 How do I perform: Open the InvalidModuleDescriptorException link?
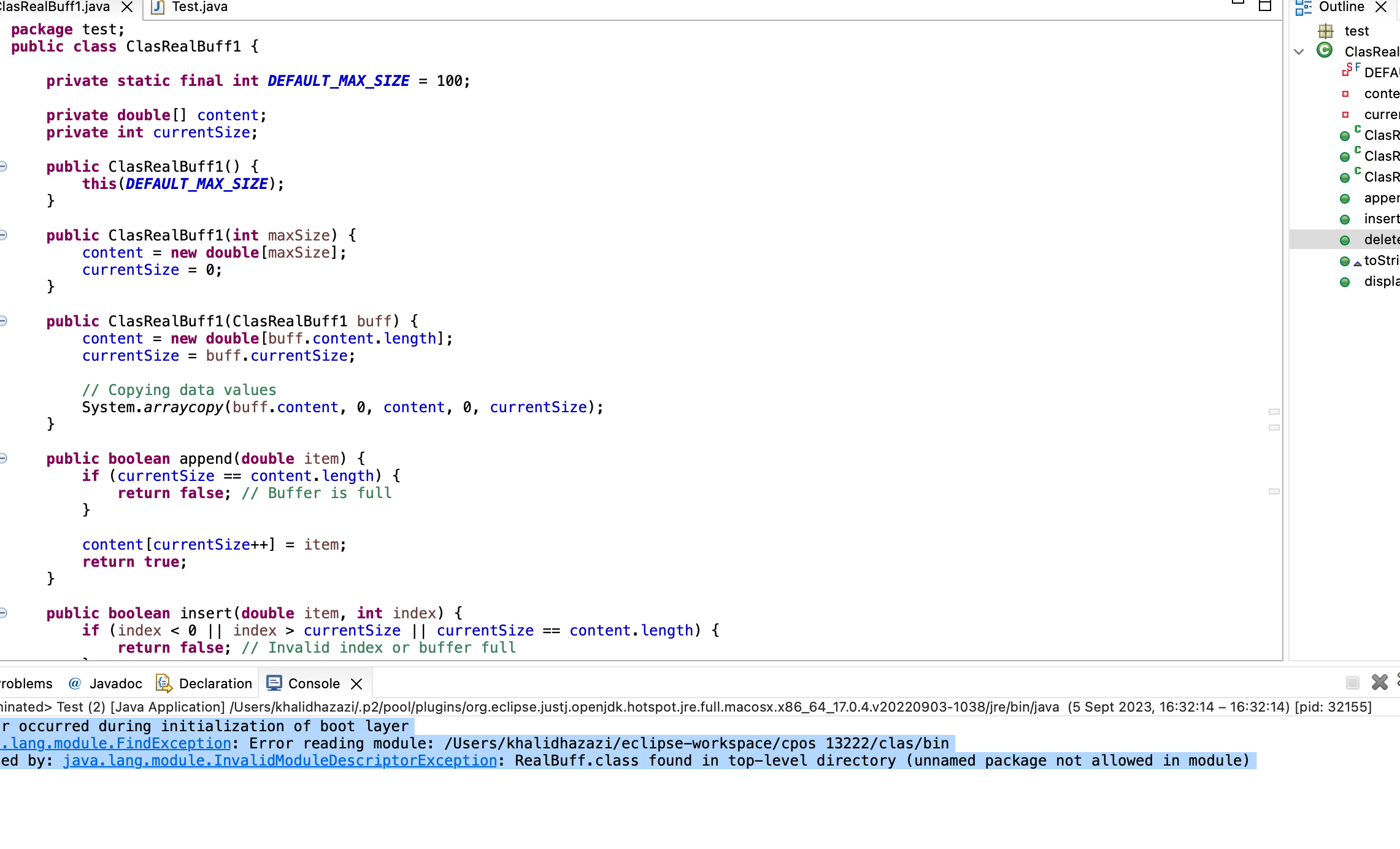pos(279,760)
